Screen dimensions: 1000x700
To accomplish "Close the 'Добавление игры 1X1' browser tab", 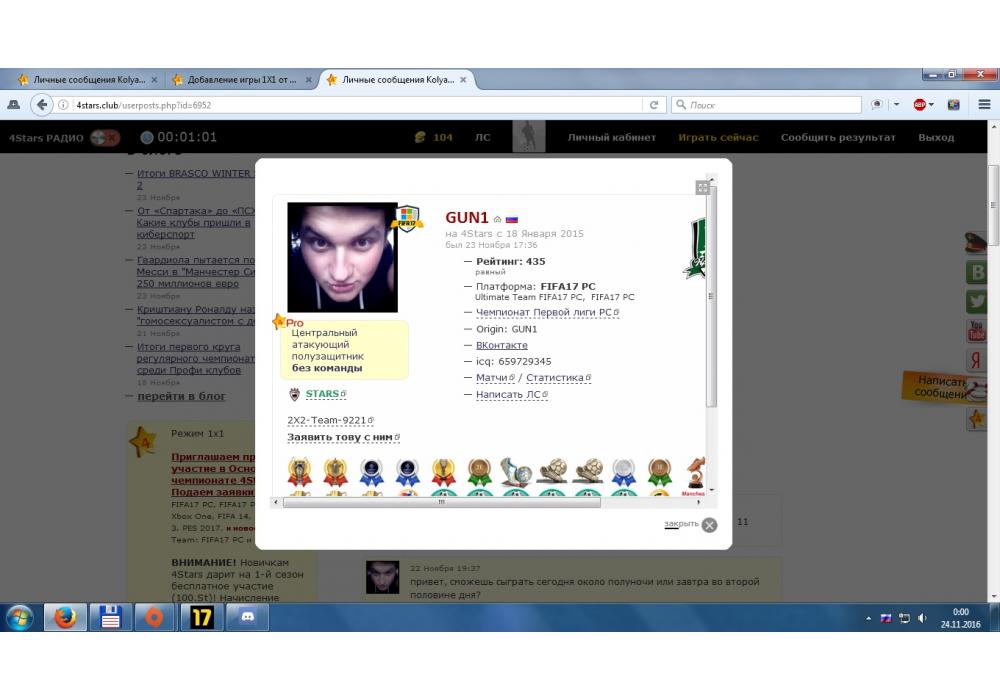I will pos(309,80).
